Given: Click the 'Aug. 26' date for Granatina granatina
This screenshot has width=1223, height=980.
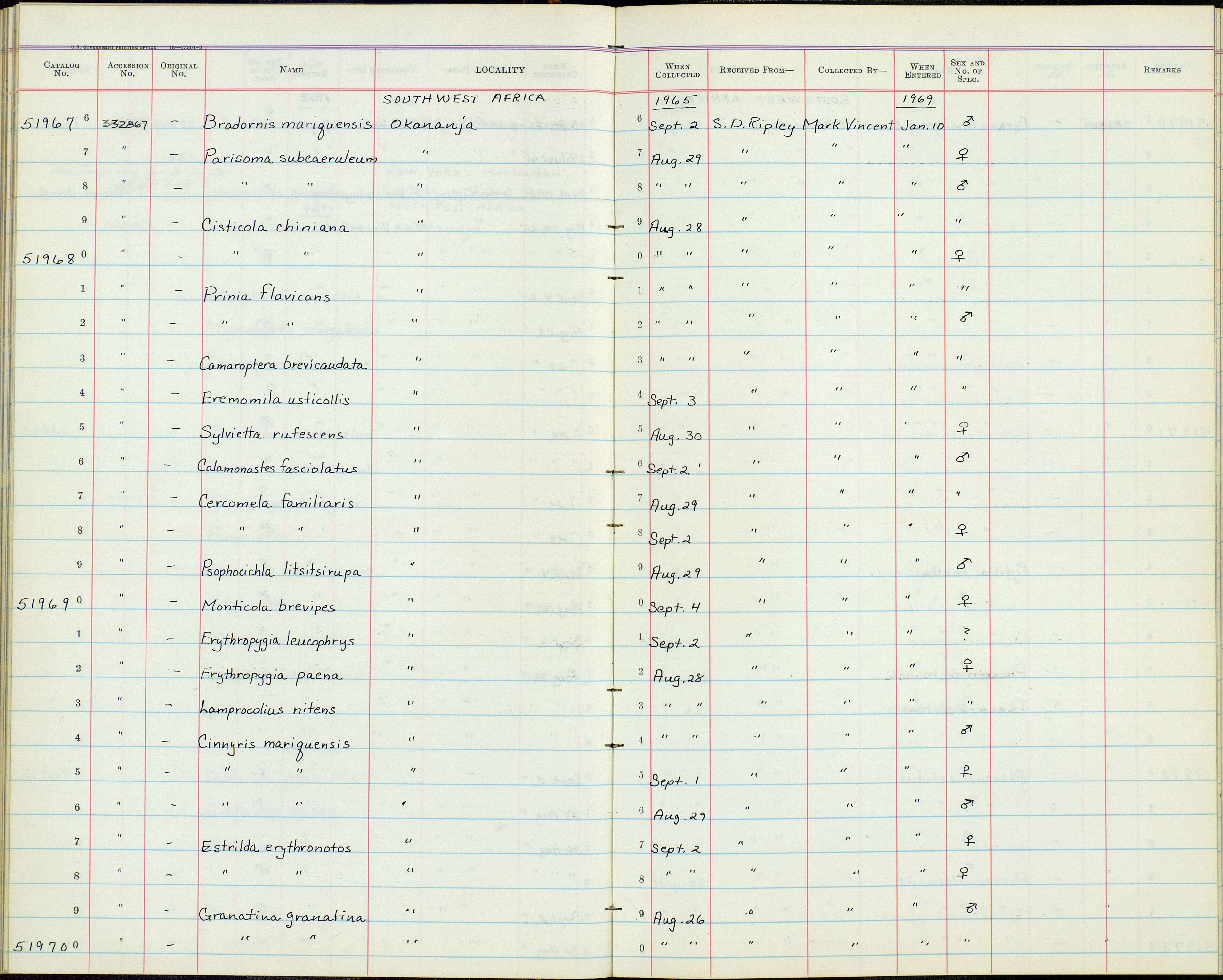Looking at the screenshot, I should (x=679, y=919).
